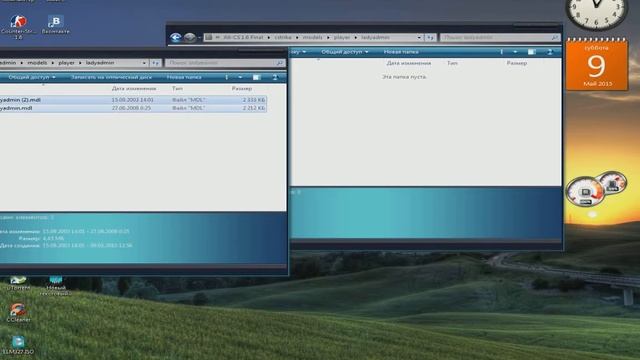Open recent pages arrow beside forward button

pyautogui.click(x=199, y=38)
